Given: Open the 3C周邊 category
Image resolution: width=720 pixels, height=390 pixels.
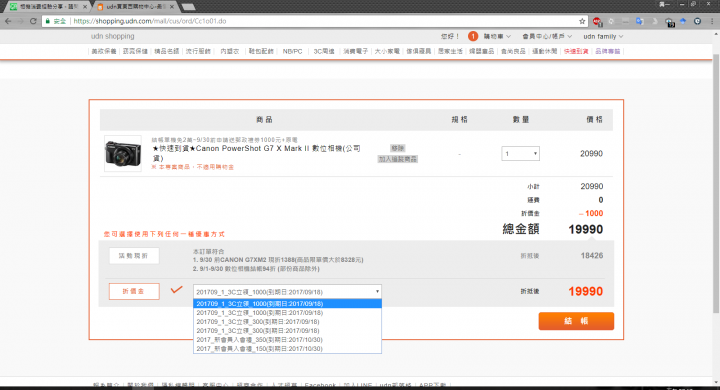Looking at the screenshot, I should tap(324, 51).
